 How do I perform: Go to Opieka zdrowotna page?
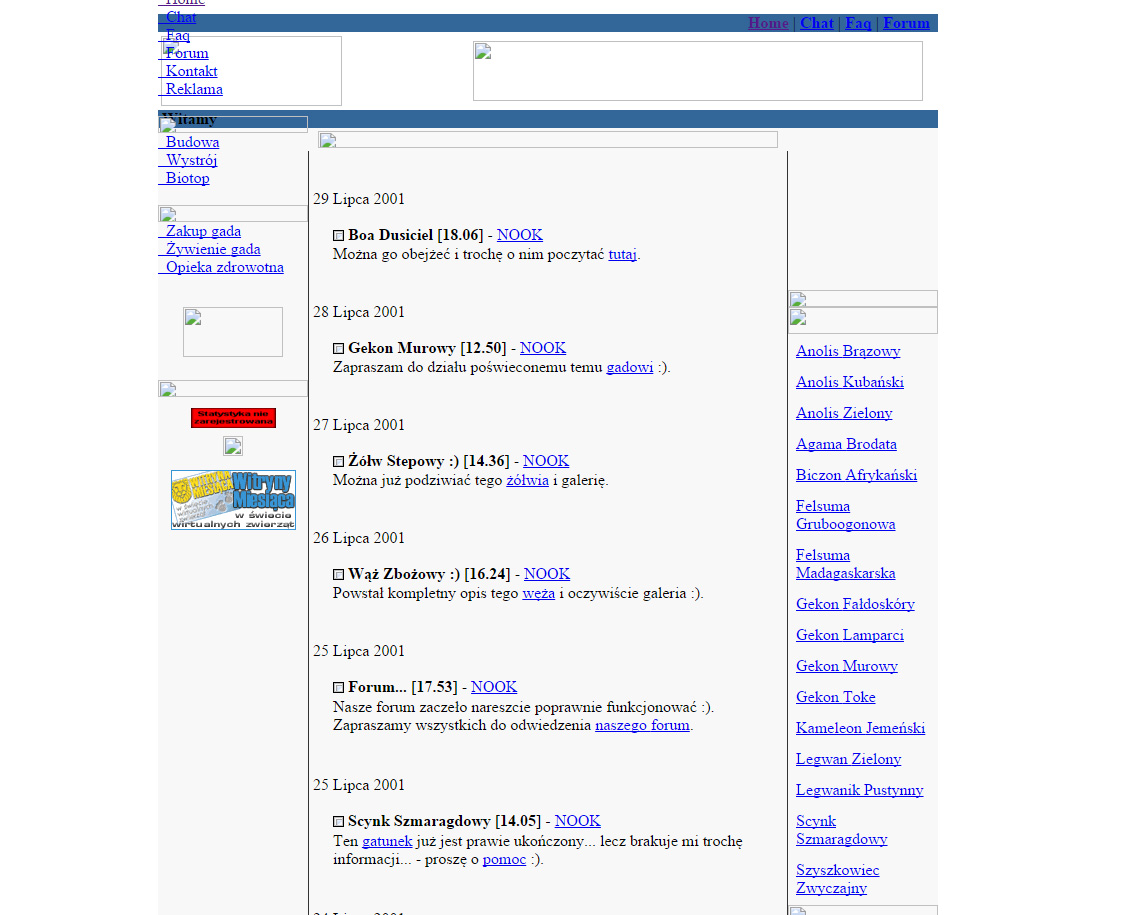(224, 267)
